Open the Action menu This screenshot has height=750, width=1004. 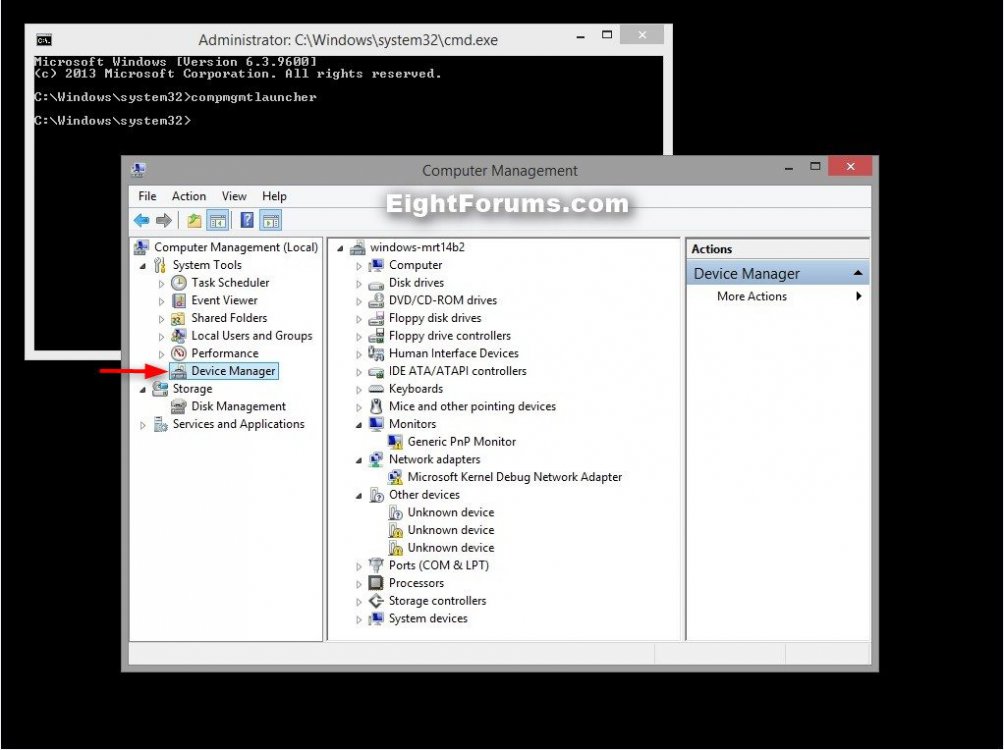pyautogui.click(x=188, y=197)
